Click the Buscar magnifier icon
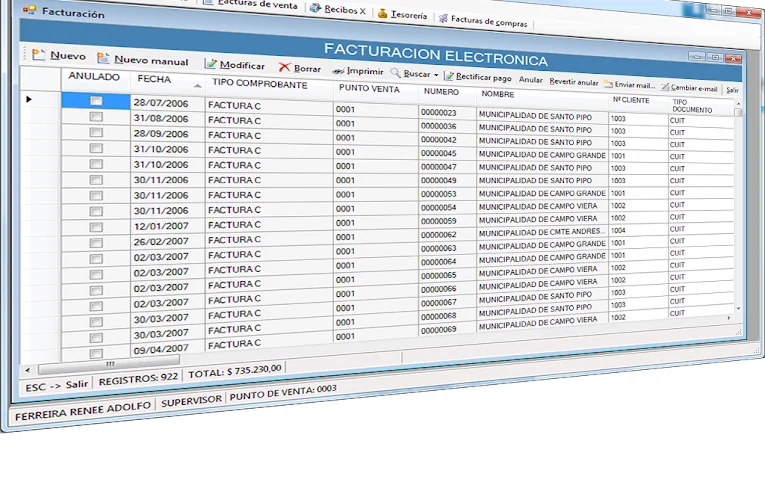This screenshot has width=765, height=500. click(x=396, y=73)
